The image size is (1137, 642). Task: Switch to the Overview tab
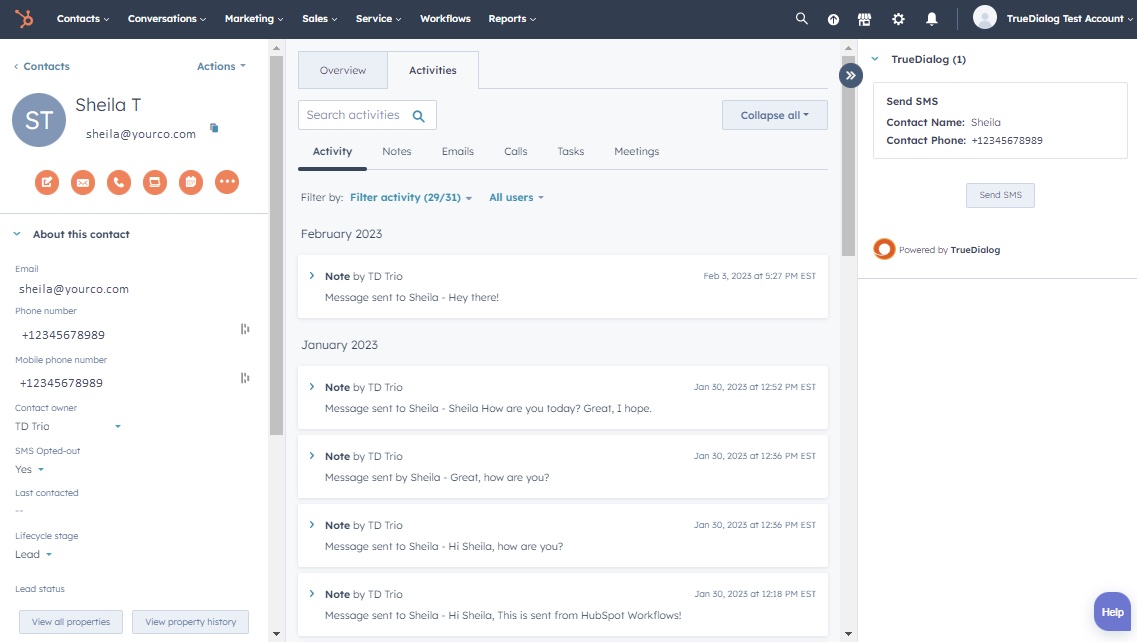[342, 71]
